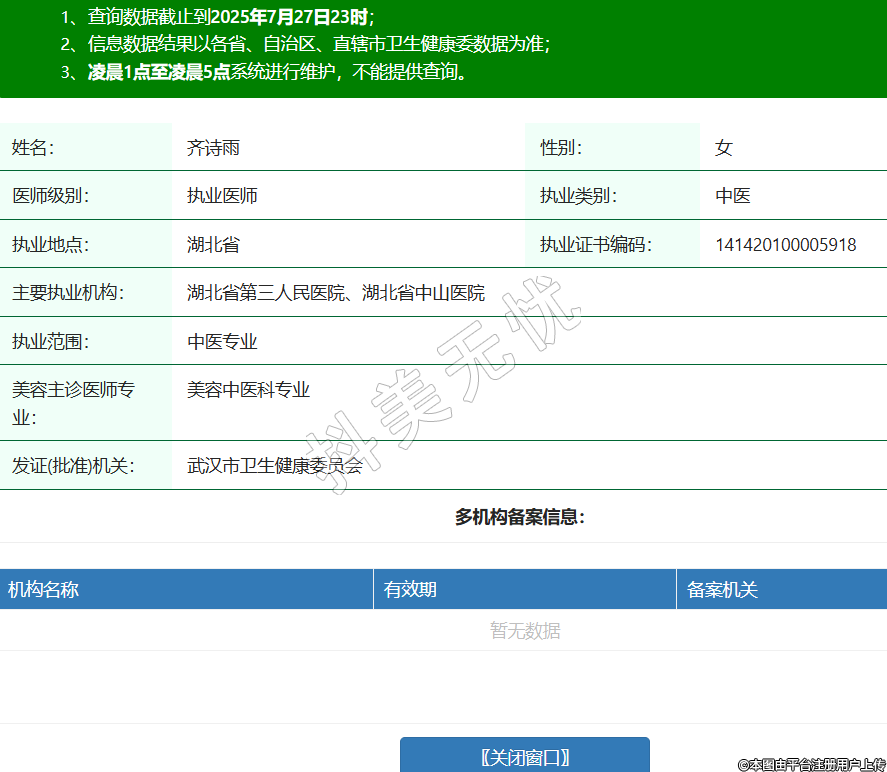Click the 美容中医科专业 specialty value
887x772 pixels.
pyautogui.click(x=248, y=390)
